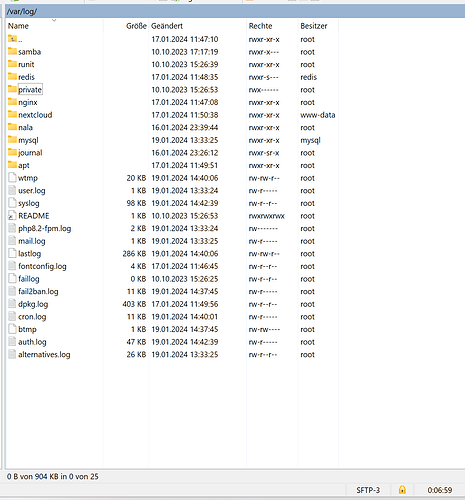The image size is (465, 500).
Task: Click the mail.log file icon
Action: [12, 241]
